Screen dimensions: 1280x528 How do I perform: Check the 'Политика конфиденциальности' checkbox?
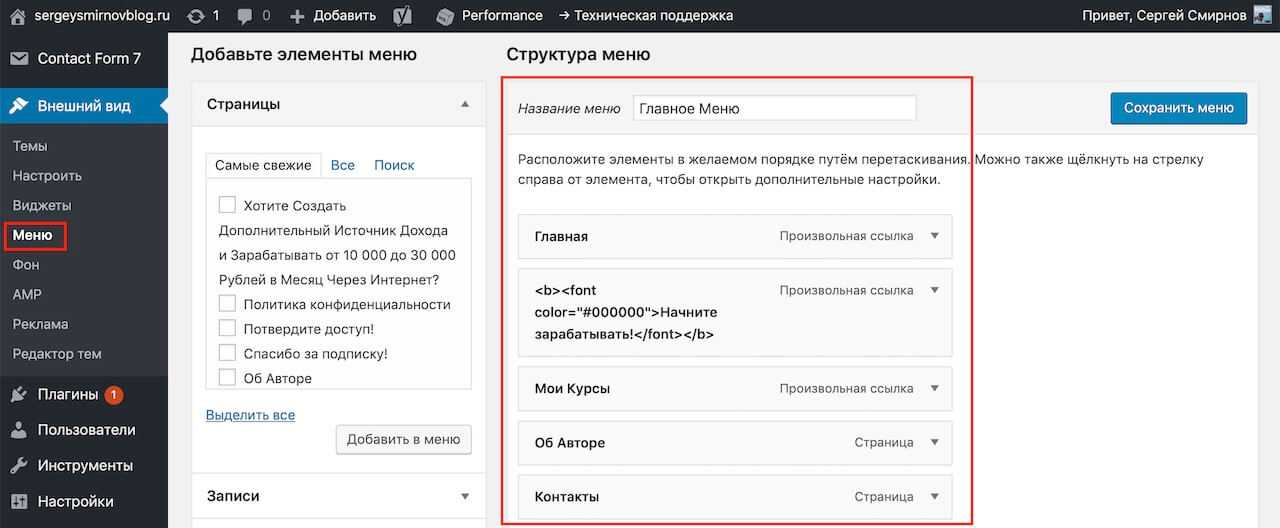pyautogui.click(x=227, y=303)
